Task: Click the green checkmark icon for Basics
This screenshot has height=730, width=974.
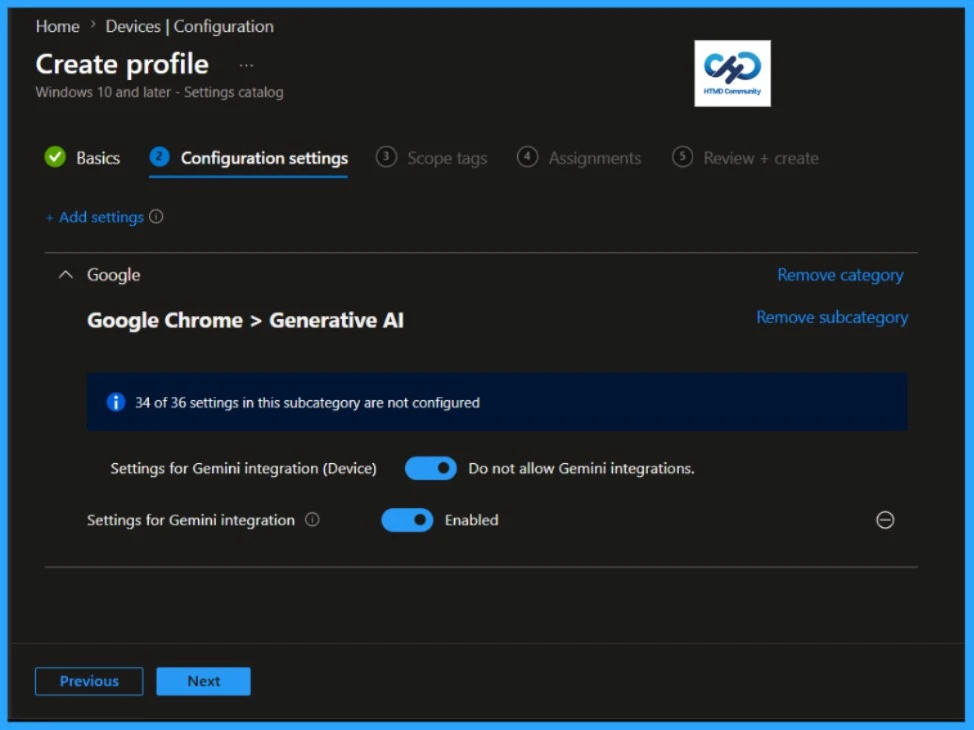Action: 55,157
